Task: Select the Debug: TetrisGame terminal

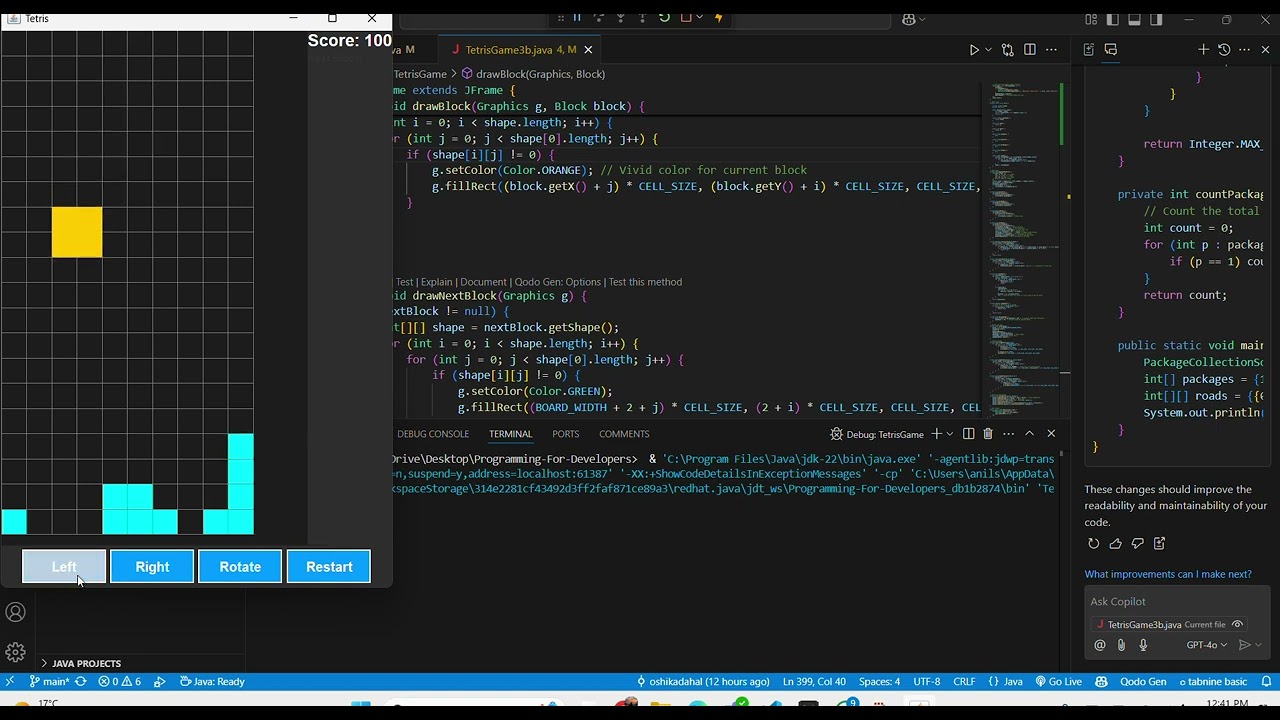Action: (x=877, y=434)
